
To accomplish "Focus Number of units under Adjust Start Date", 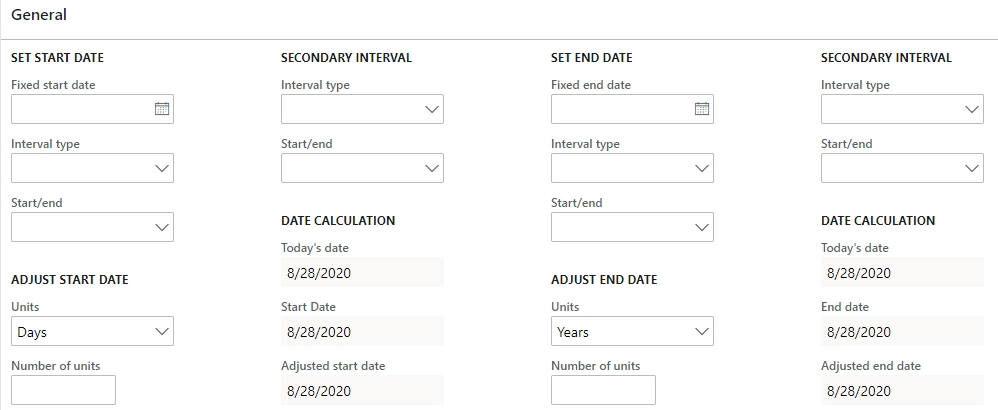I will click(64, 390).
